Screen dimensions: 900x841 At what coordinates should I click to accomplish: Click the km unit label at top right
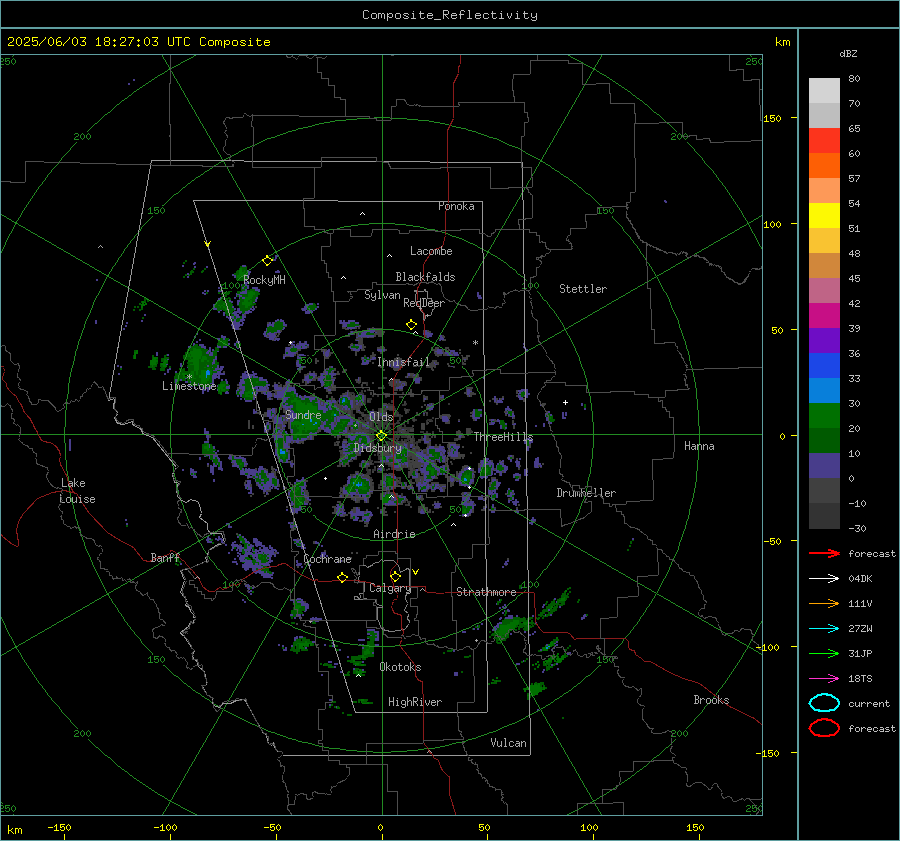(x=782, y=42)
